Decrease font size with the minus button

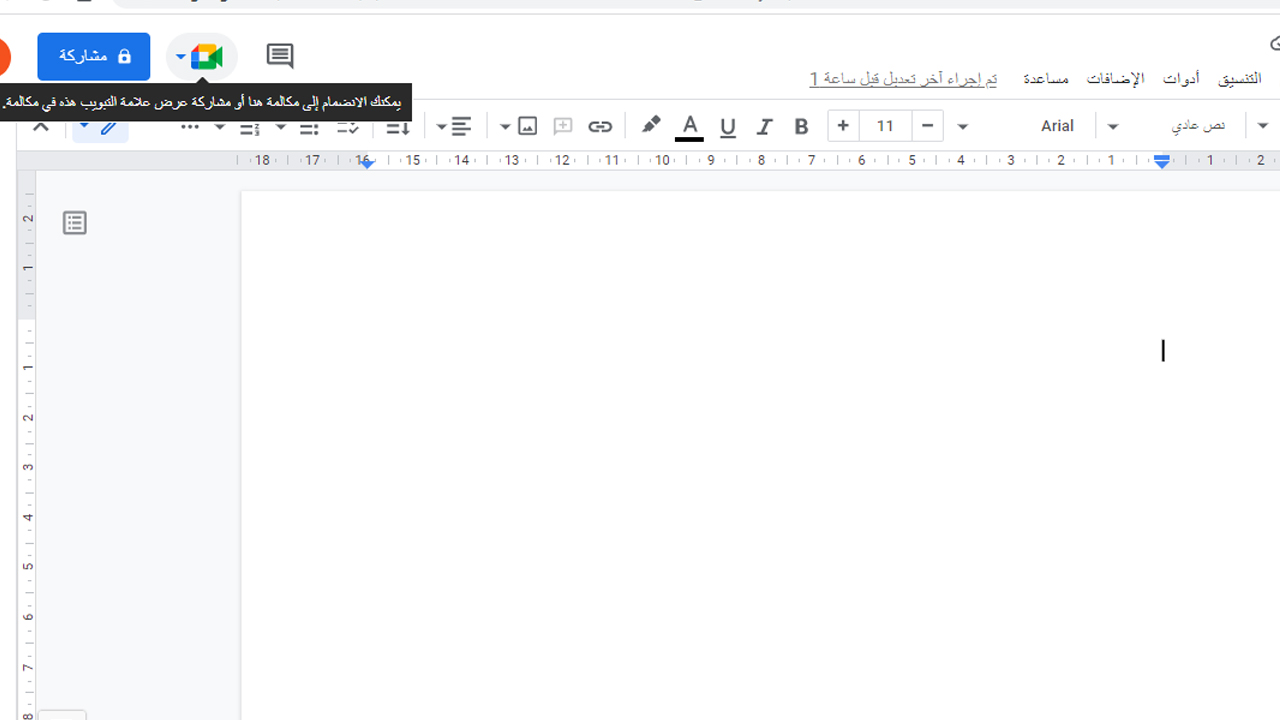click(x=928, y=126)
